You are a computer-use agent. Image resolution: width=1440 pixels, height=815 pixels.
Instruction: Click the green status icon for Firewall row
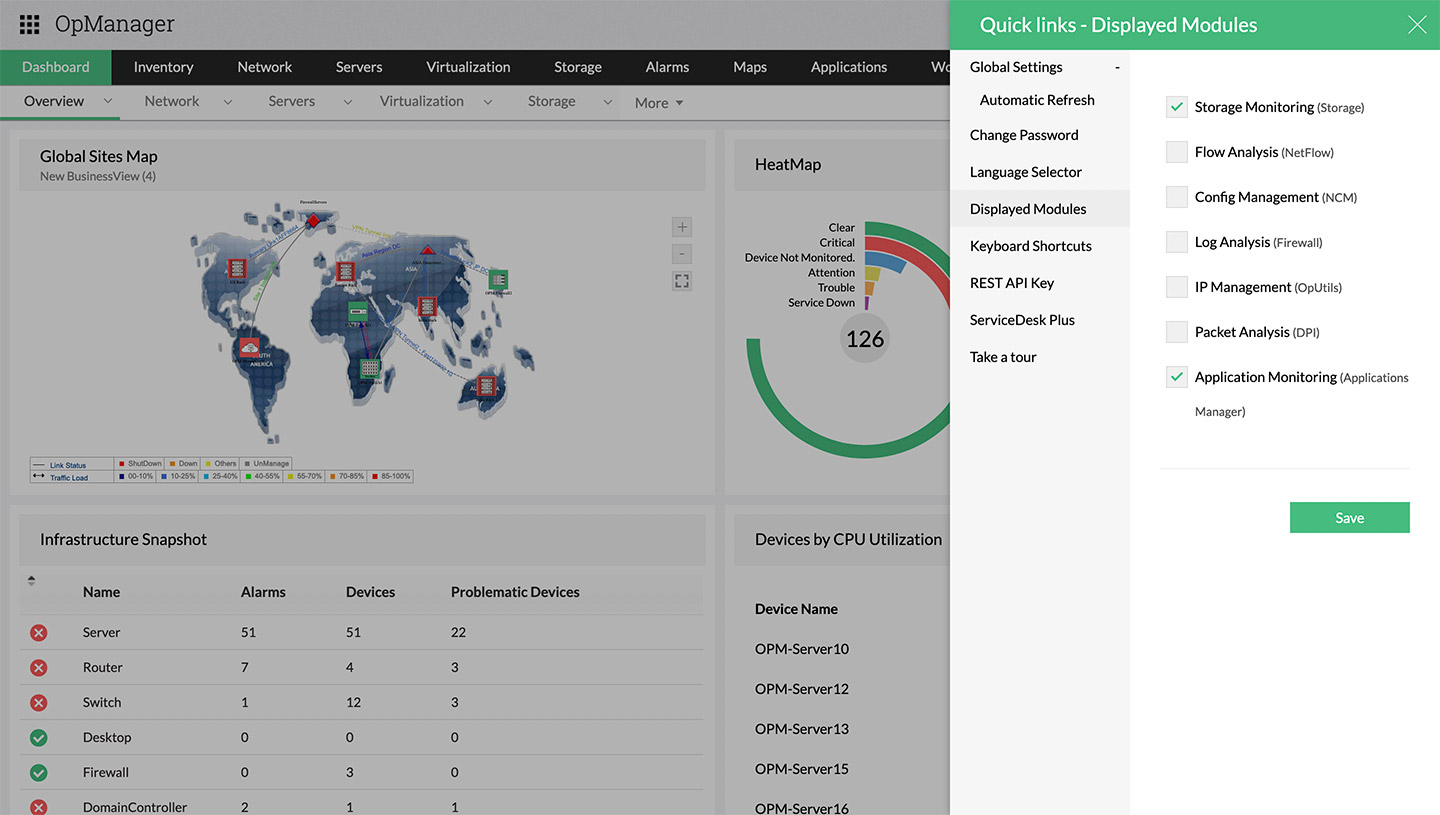coord(38,772)
